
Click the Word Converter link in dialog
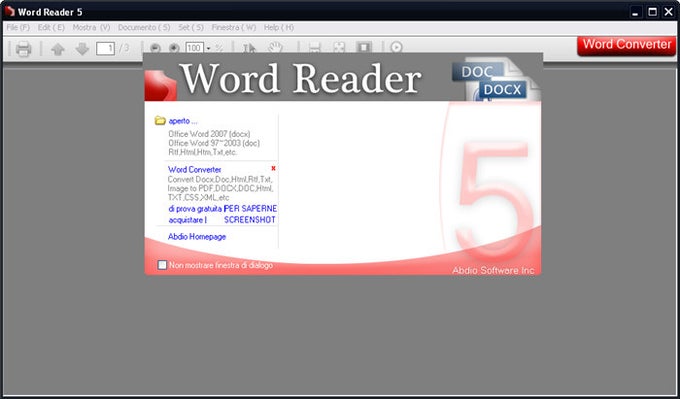pos(194,170)
